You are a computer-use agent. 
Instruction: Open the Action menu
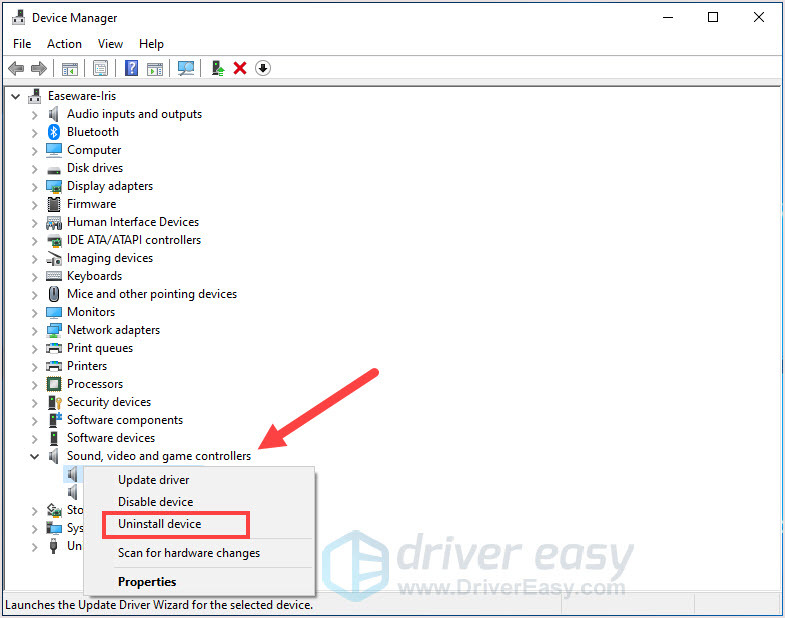pos(64,44)
